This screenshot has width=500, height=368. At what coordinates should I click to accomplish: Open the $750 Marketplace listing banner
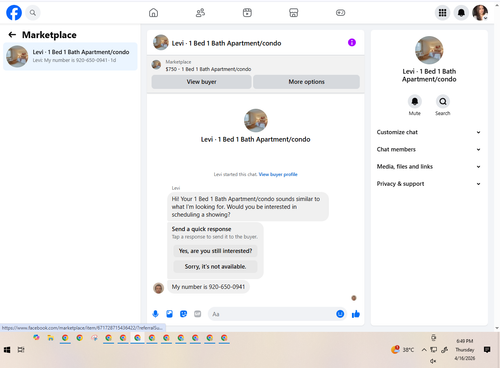tap(255, 65)
